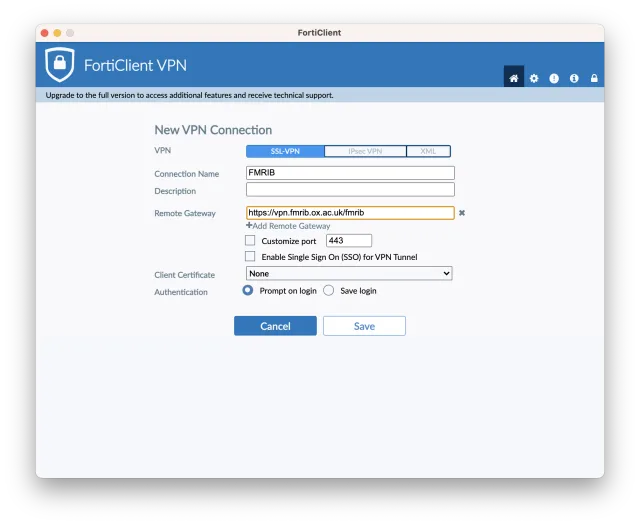The image size is (640, 525).
Task: Remove the remote gateway with X icon
Action: 462,213
